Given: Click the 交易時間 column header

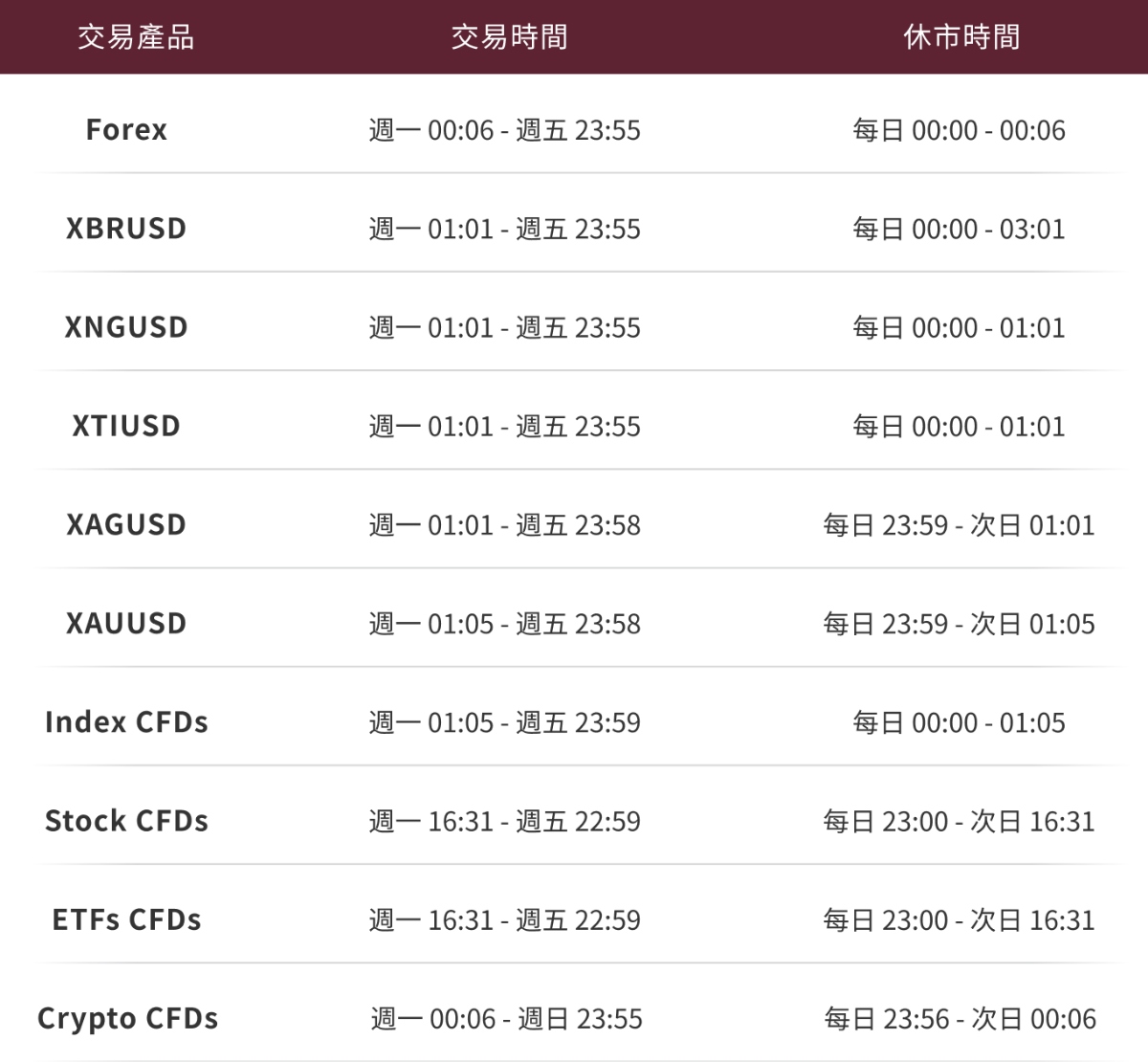Looking at the screenshot, I should coord(509,37).
